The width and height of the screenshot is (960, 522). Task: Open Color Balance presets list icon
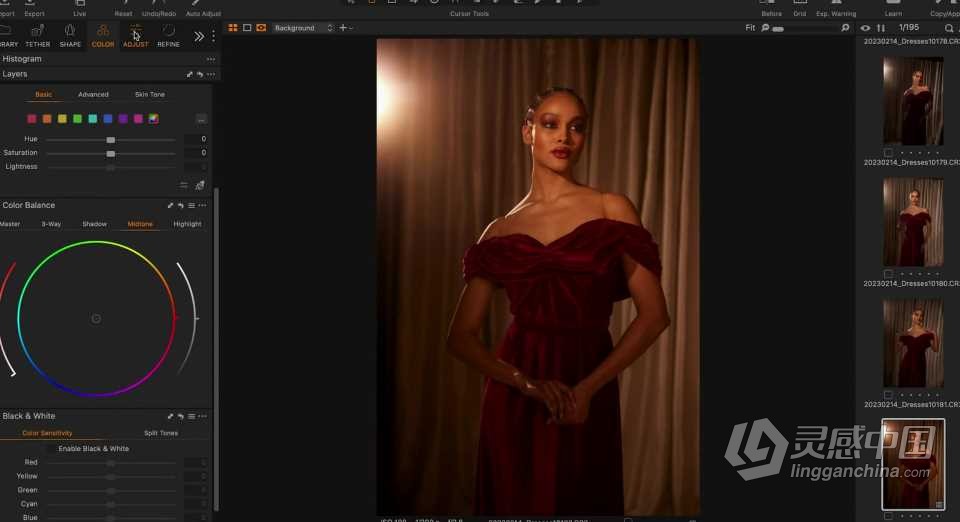tap(192, 206)
